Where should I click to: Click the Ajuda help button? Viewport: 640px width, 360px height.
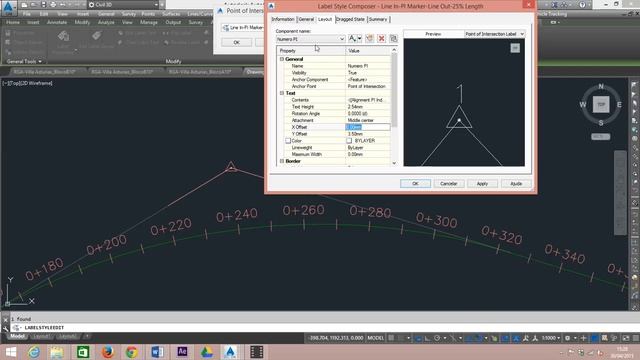(x=516, y=184)
